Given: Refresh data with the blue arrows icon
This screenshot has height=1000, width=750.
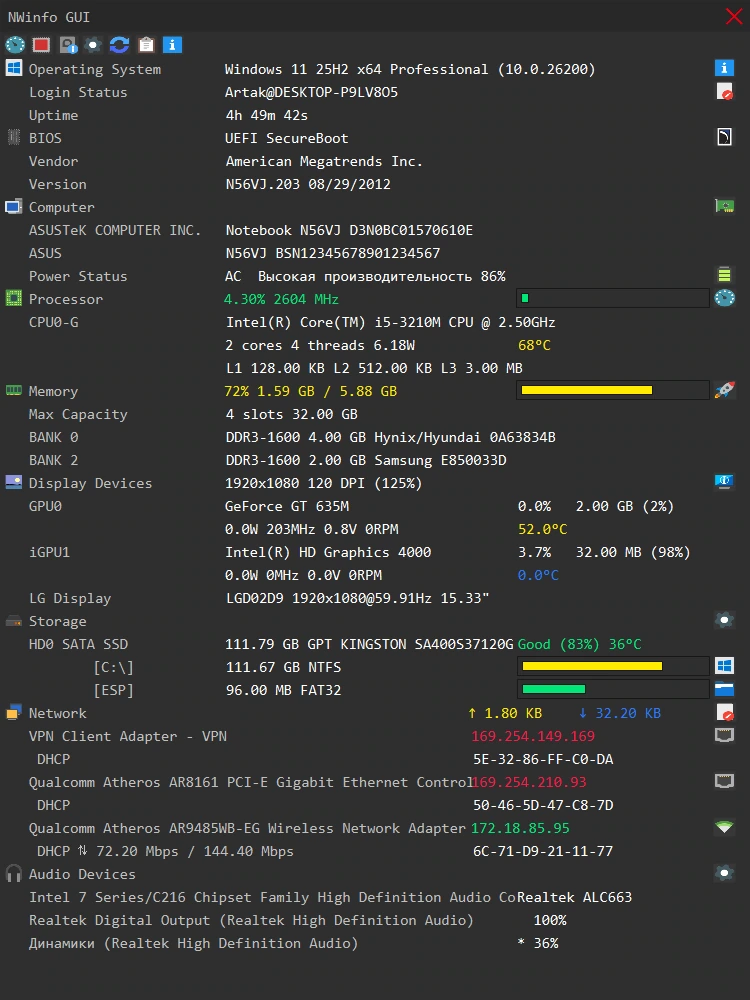Looking at the screenshot, I should 119,45.
